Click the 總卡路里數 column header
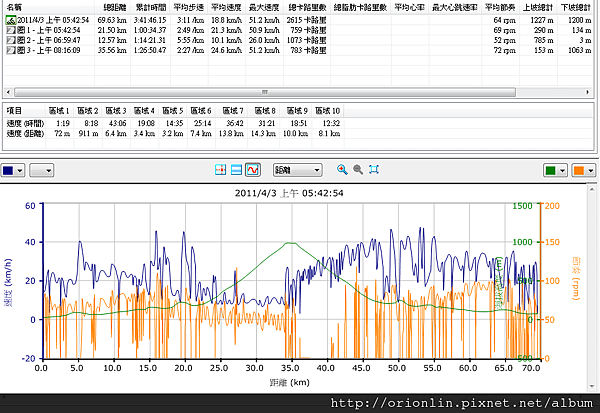This screenshot has width=600, height=413. (x=307, y=7)
